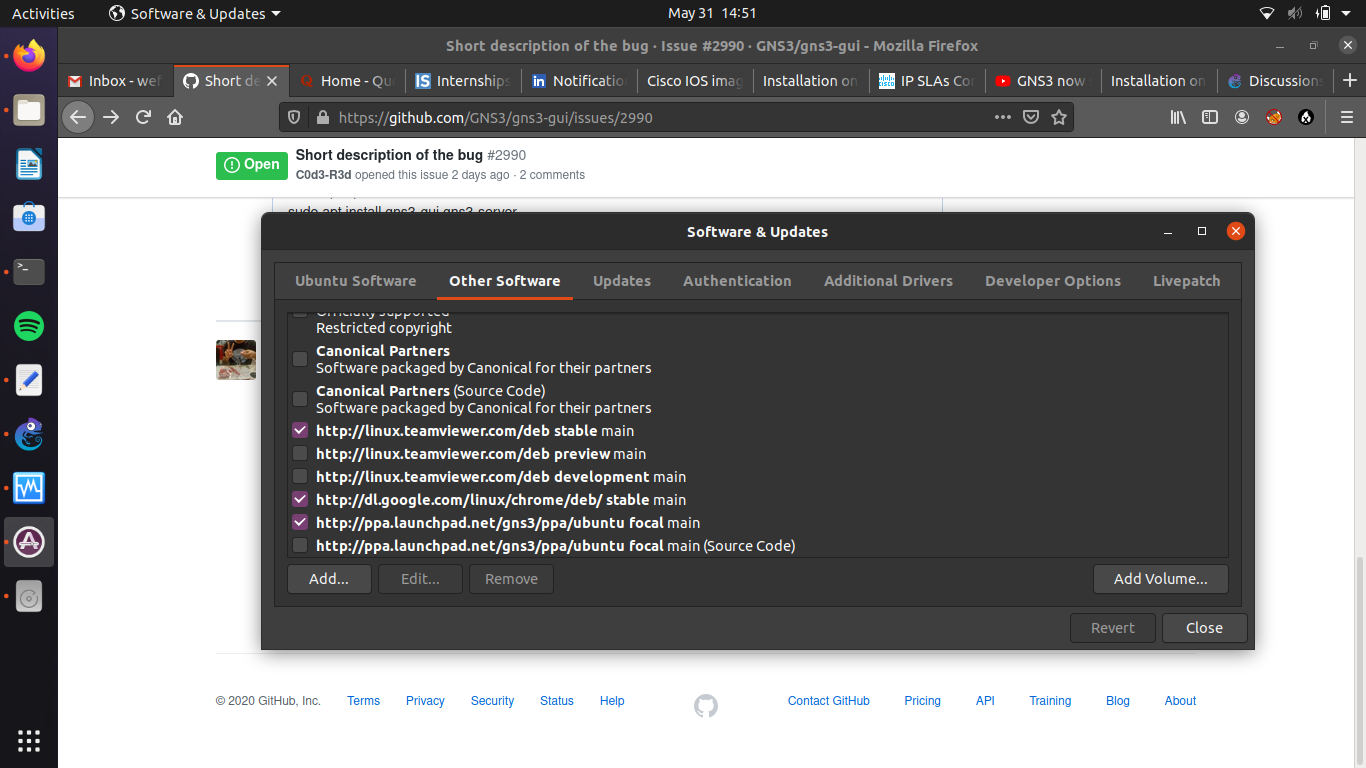
Task: Open the Firefox tracking protection shield icon
Action: [293, 117]
